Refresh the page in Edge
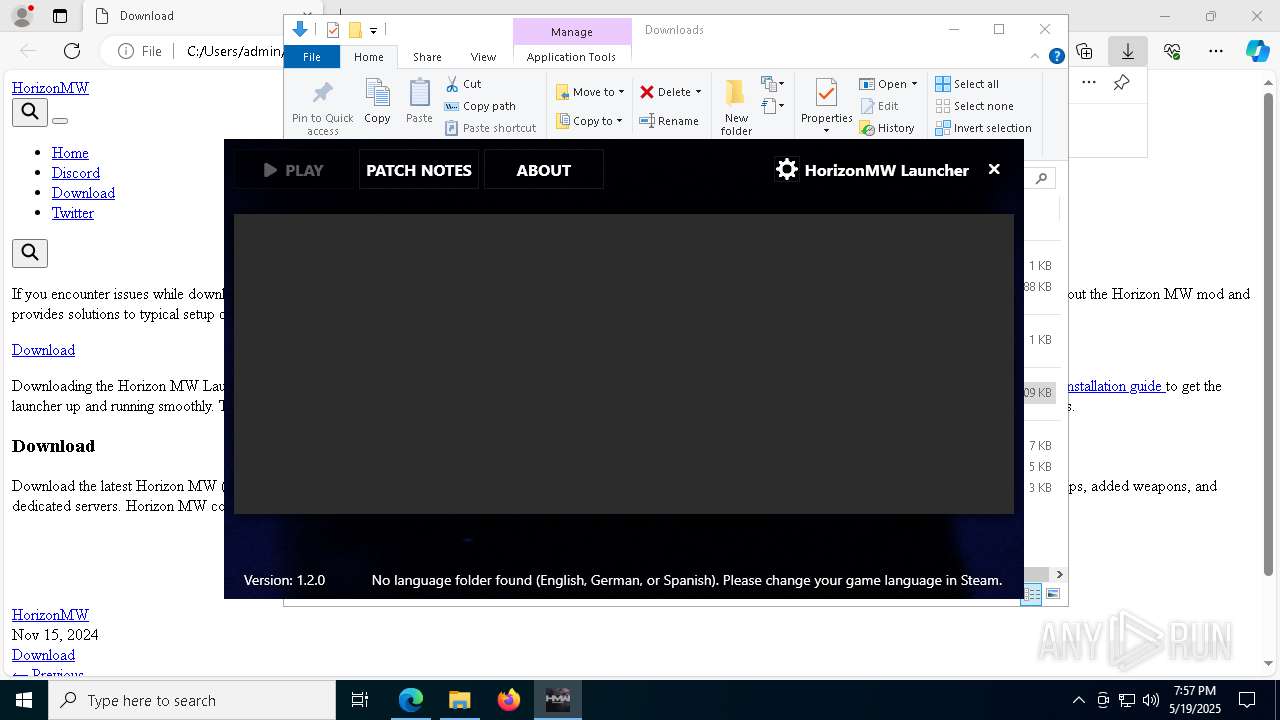Image resolution: width=1280 pixels, height=720 pixels. pos(72,51)
